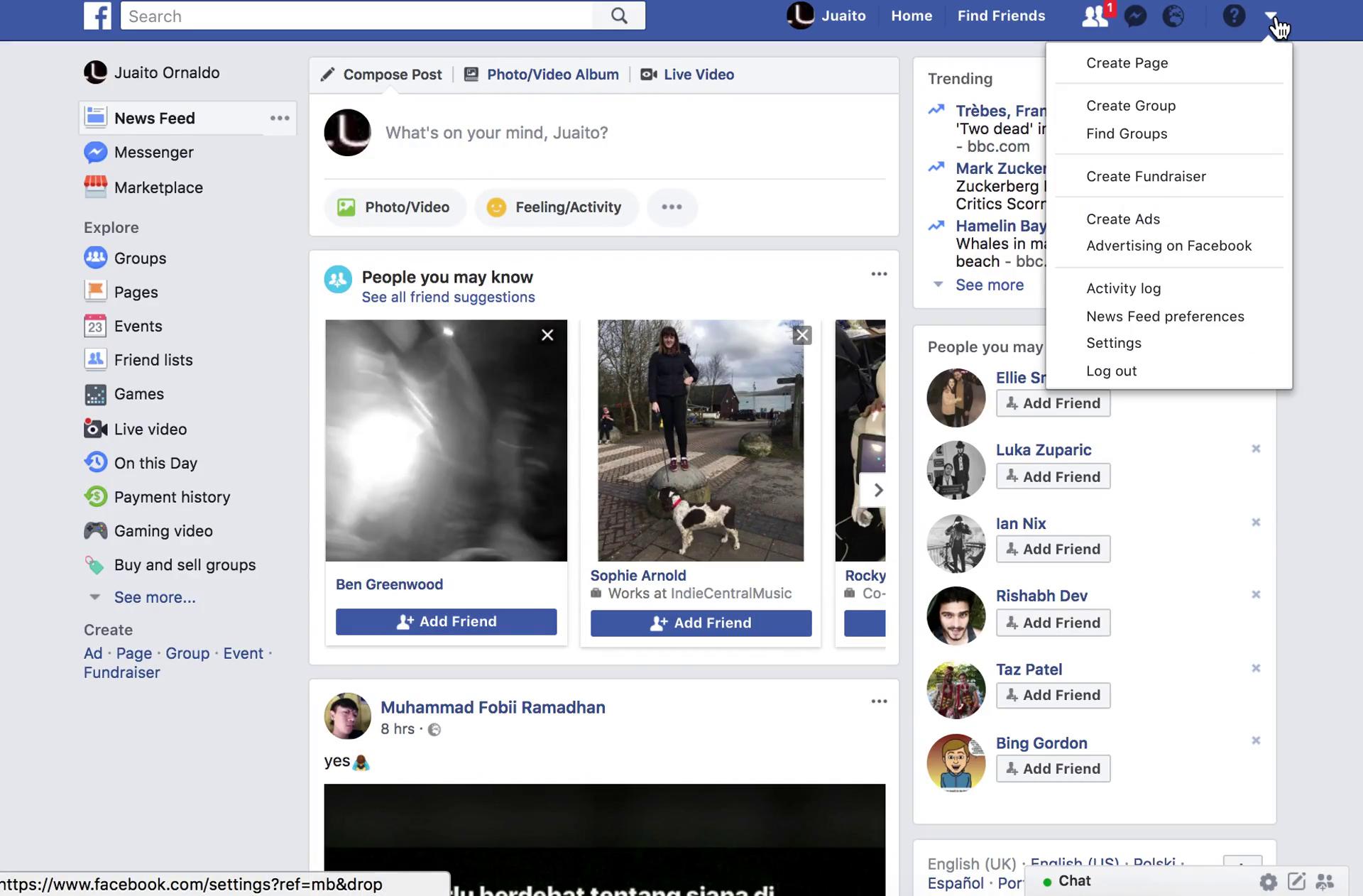Click the notifications globe icon
The height and width of the screenshot is (896, 1363).
[1173, 16]
